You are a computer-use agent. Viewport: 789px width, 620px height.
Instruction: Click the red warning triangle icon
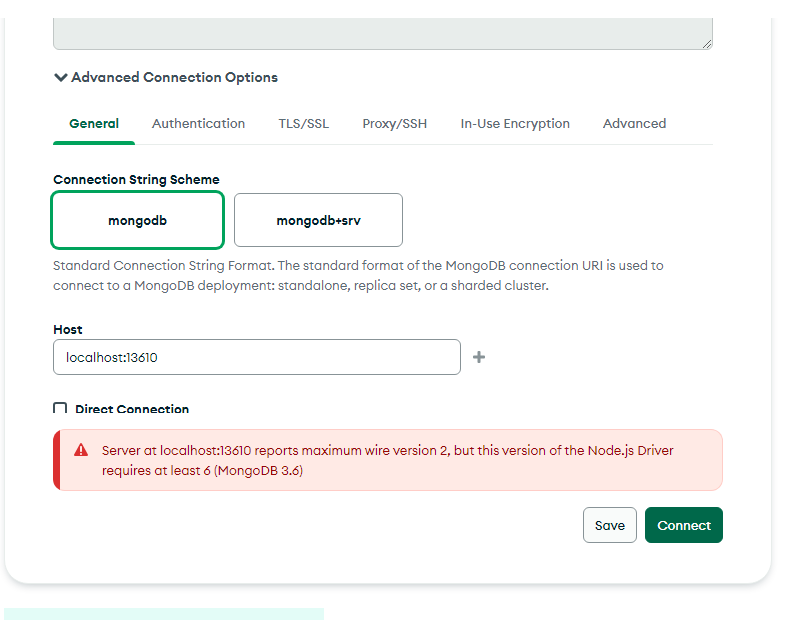pos(81,451)
